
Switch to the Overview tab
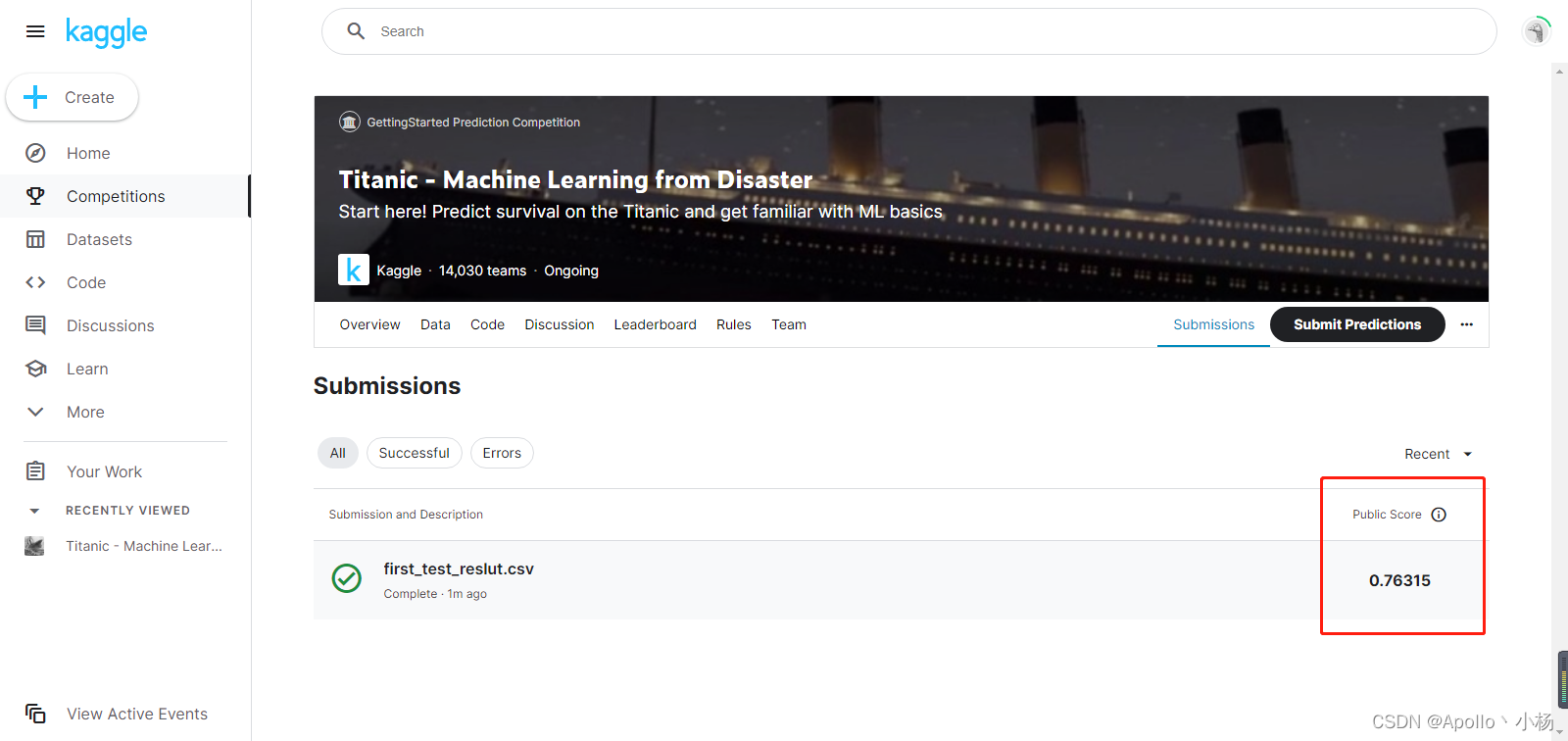(369, 324)
